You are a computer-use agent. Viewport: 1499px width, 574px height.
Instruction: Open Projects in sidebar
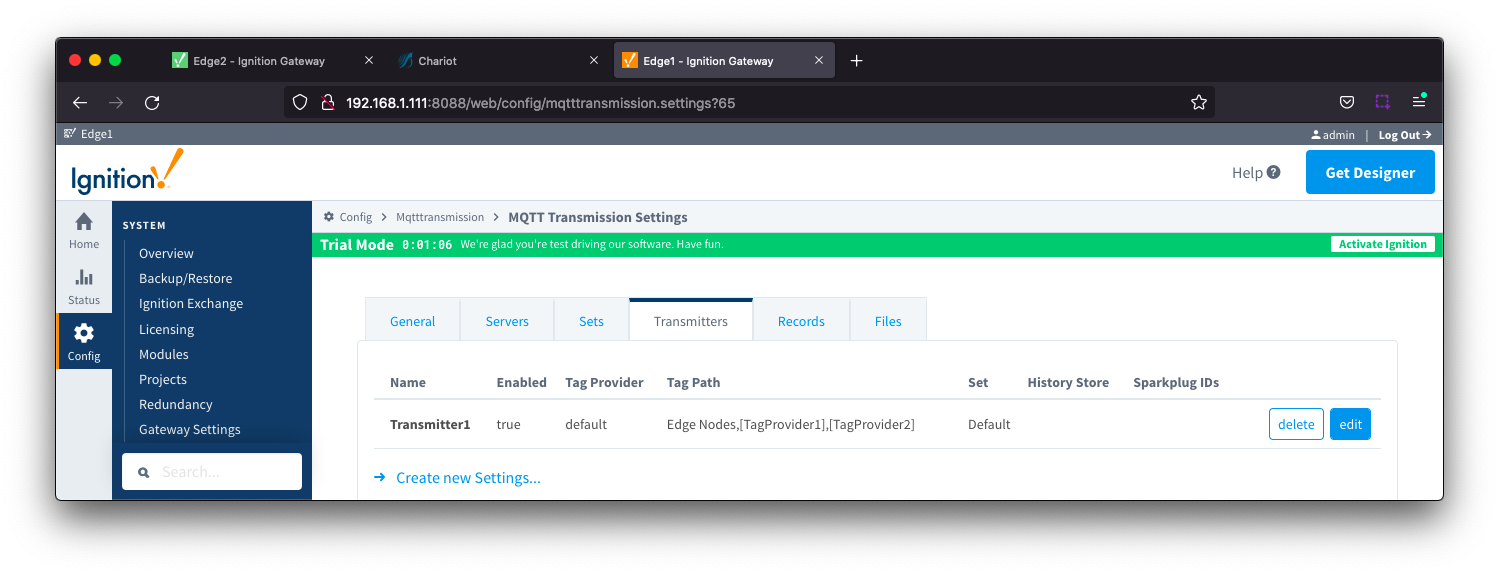click(x=163, y=379)
